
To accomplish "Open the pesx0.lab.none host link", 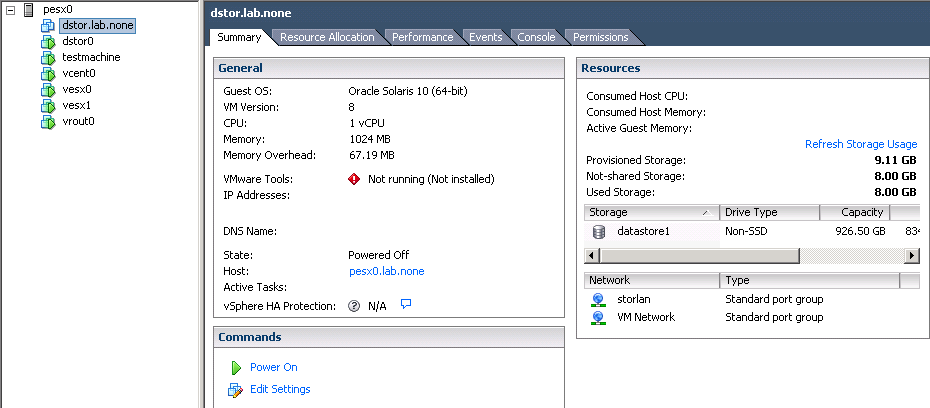I will pyautogui.click(x=386, y=271).
